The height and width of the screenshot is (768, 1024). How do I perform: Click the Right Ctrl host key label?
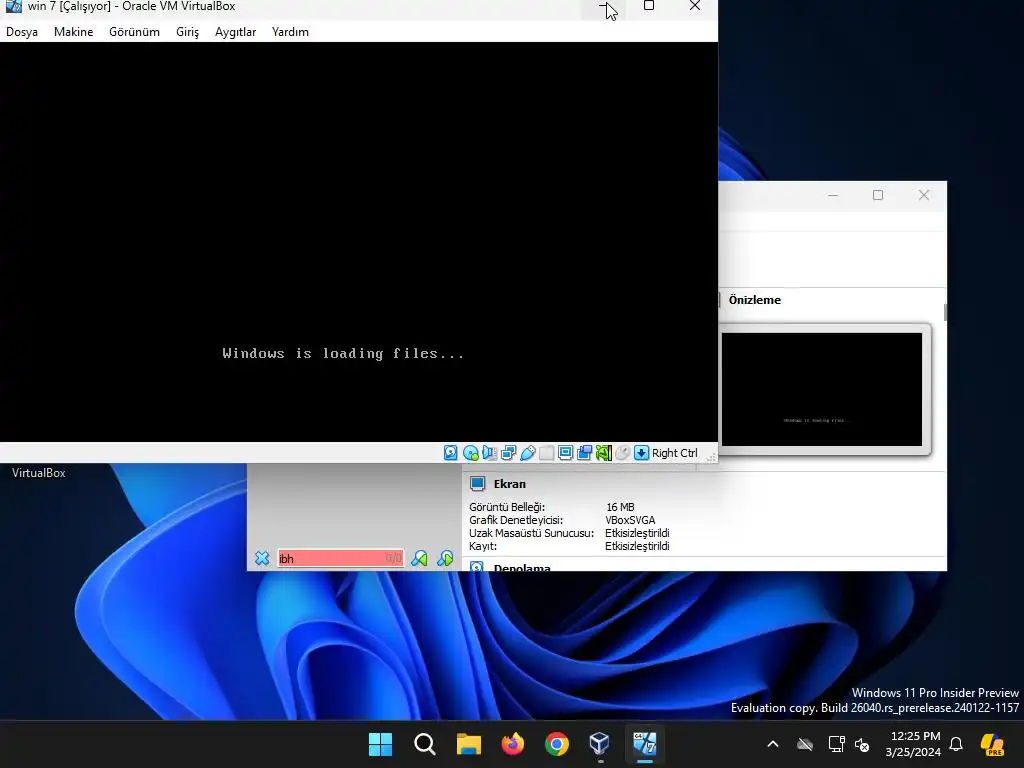pyautogui.click(x=675, y=453)
